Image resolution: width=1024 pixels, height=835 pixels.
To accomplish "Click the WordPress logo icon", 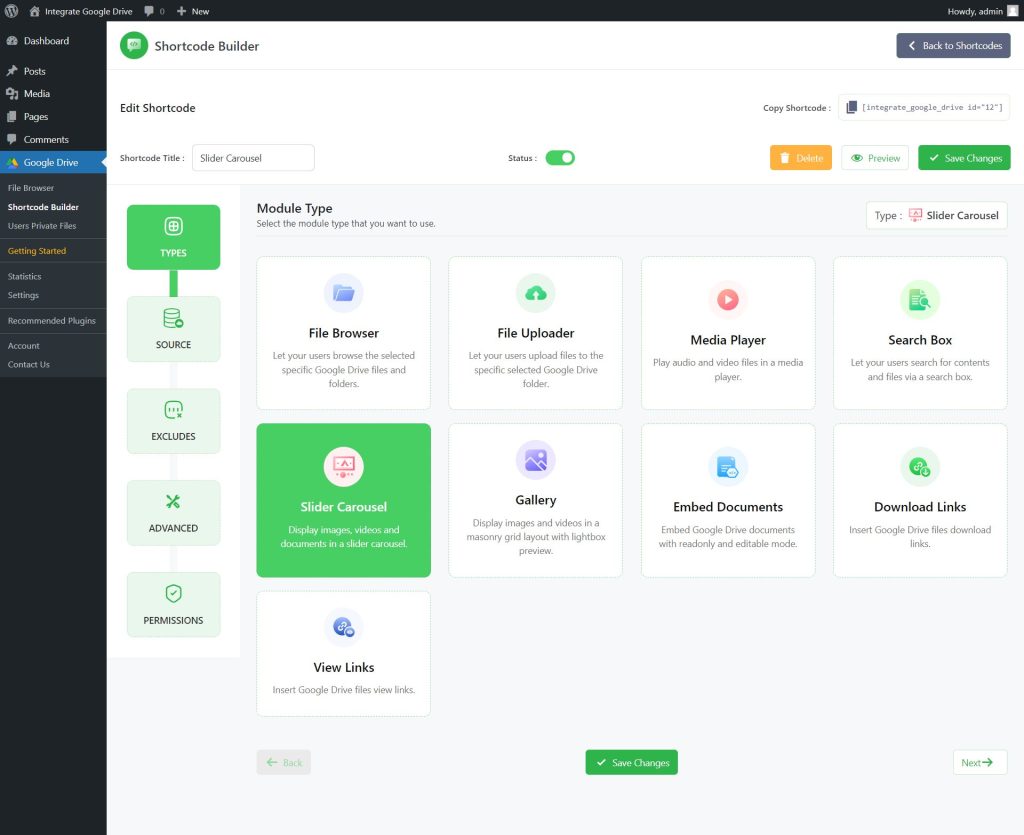I will pos(11,11).
